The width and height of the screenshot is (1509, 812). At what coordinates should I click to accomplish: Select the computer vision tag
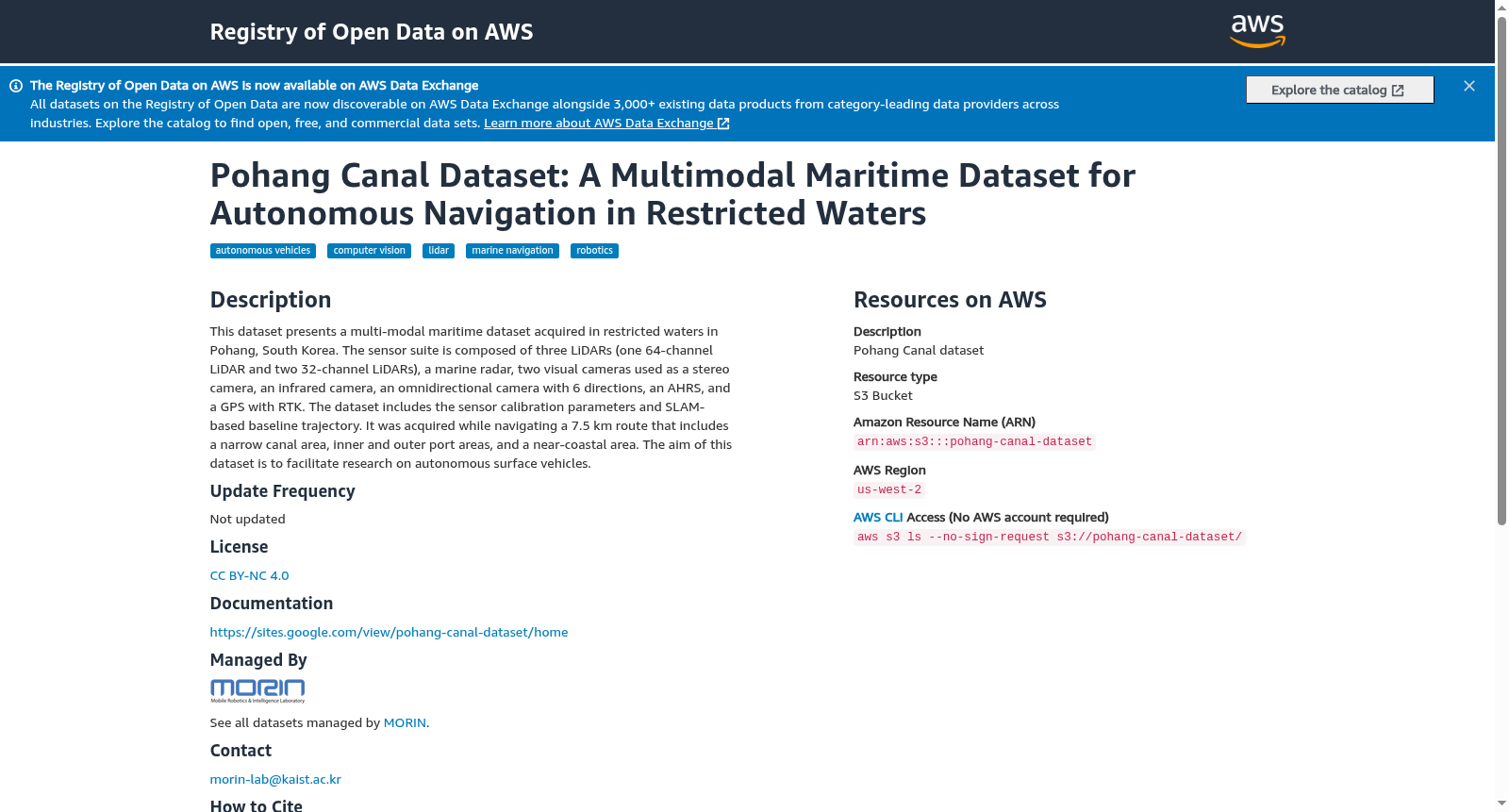point(369,251)
